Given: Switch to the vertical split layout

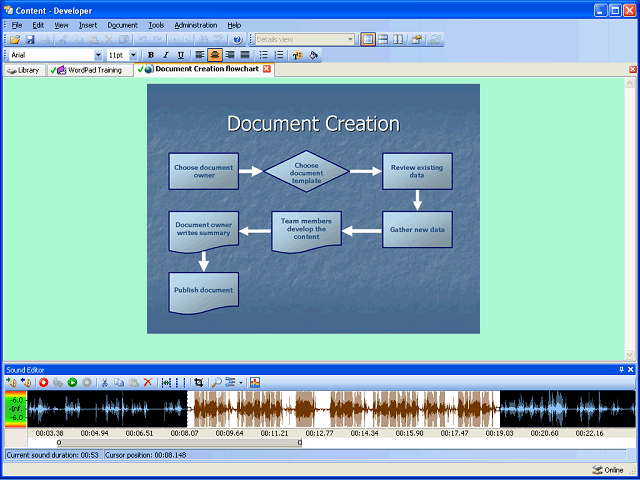Looking at the screenshot, I should click(398, 40).
